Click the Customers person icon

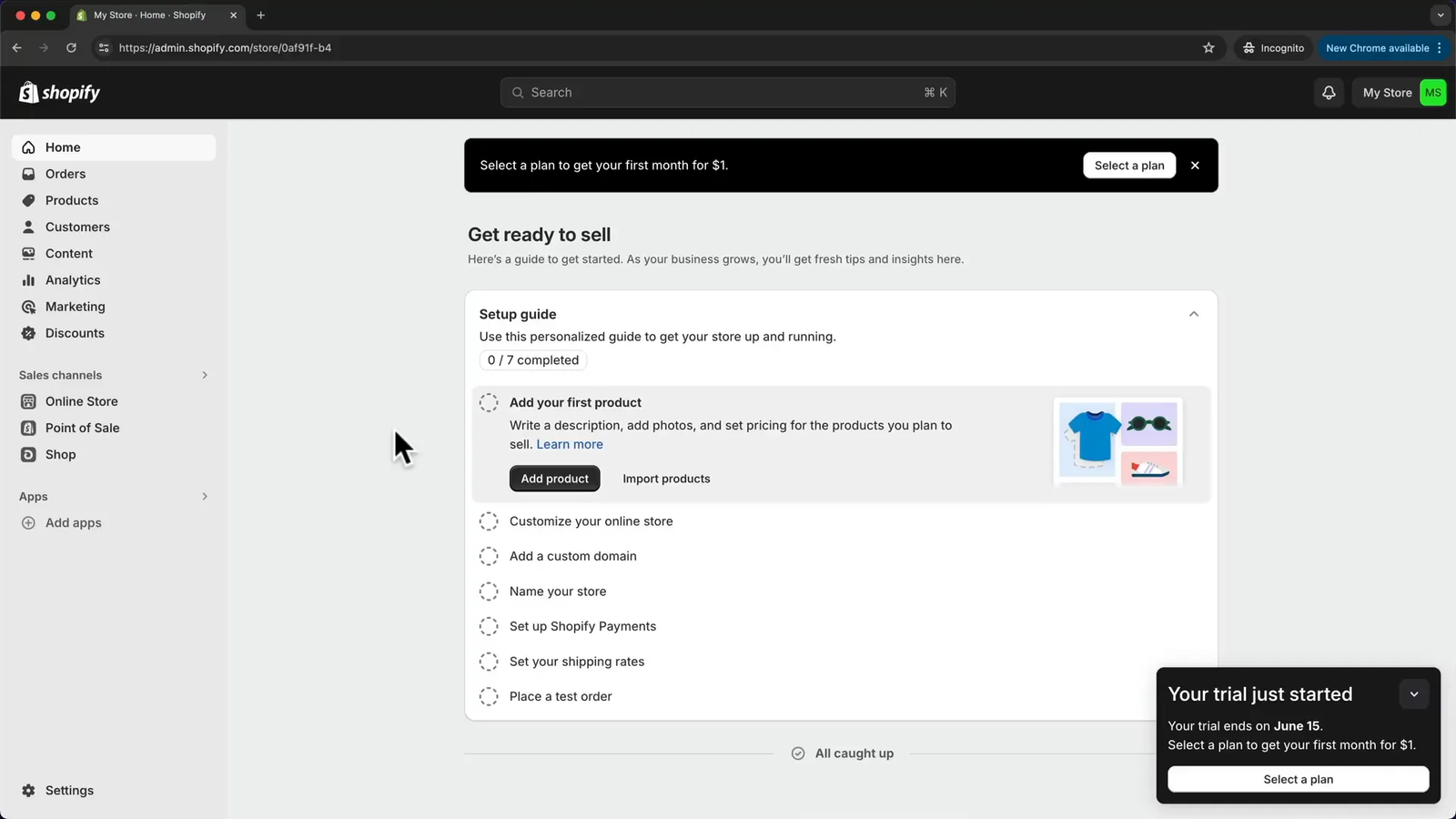(28, 227)
